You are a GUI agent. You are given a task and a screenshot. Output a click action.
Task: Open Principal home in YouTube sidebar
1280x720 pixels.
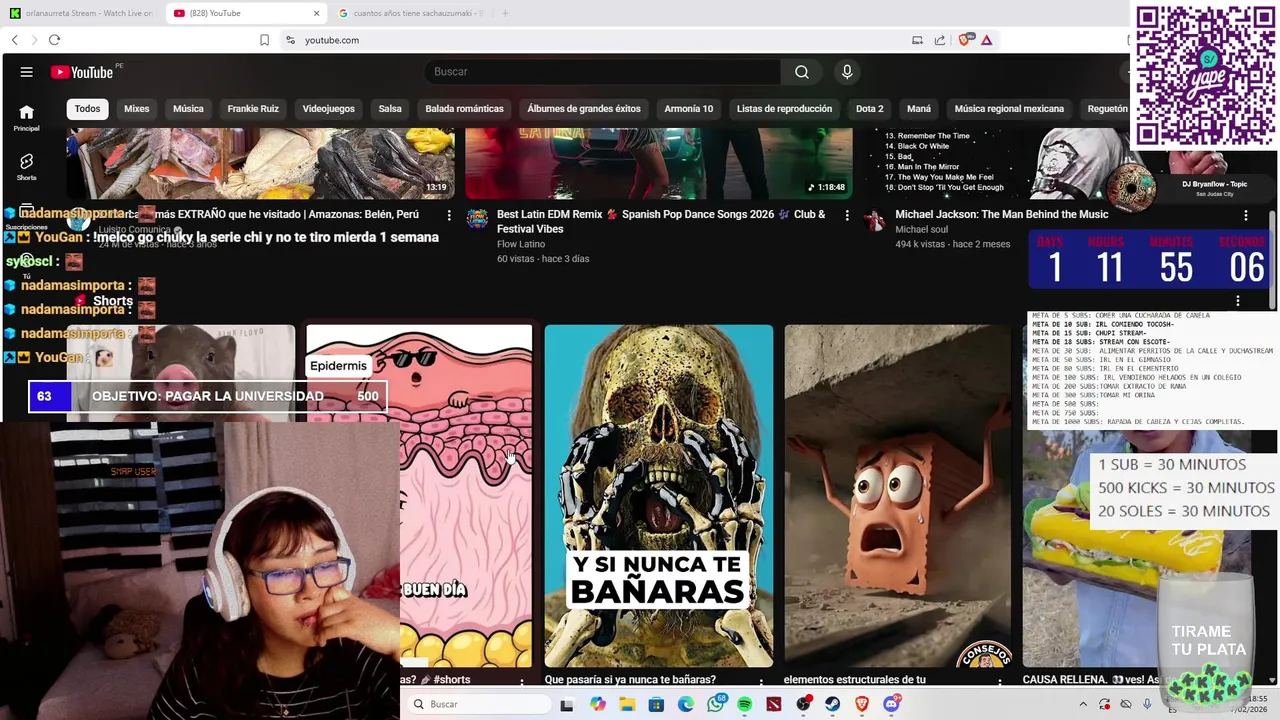click(27, 118)
